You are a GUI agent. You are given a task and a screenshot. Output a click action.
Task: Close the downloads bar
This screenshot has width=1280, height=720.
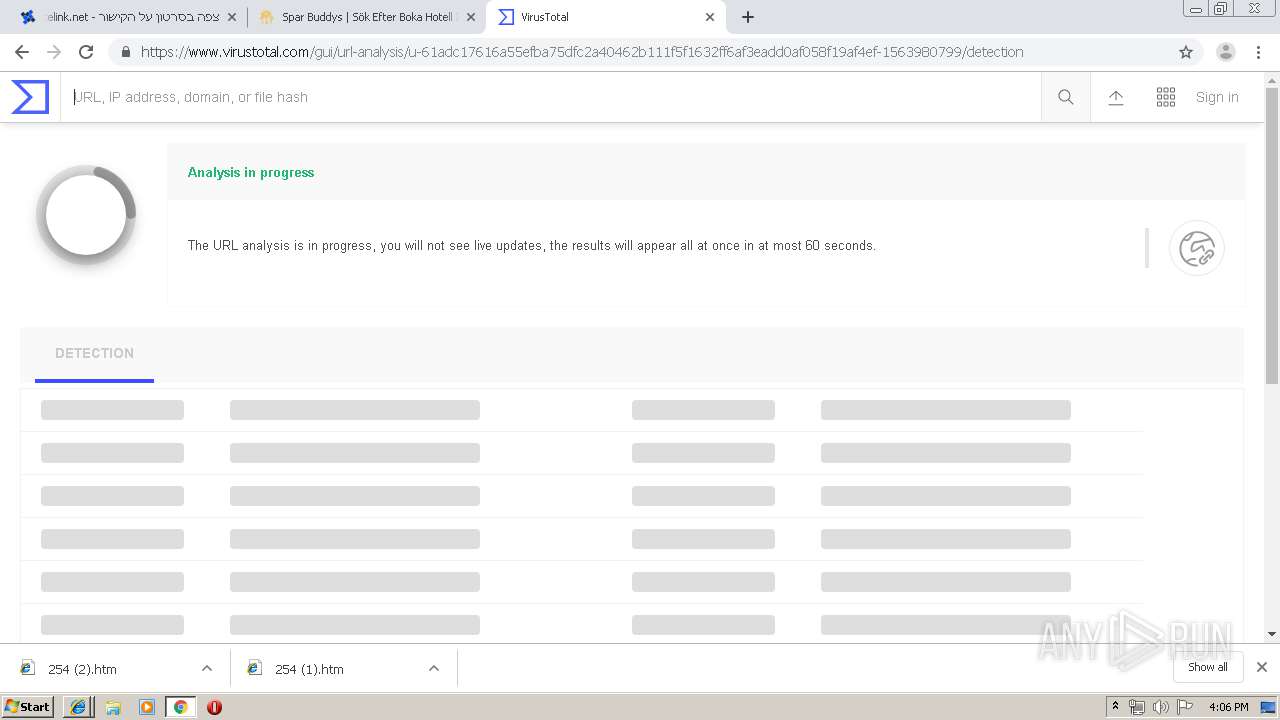pos(1262,667)
